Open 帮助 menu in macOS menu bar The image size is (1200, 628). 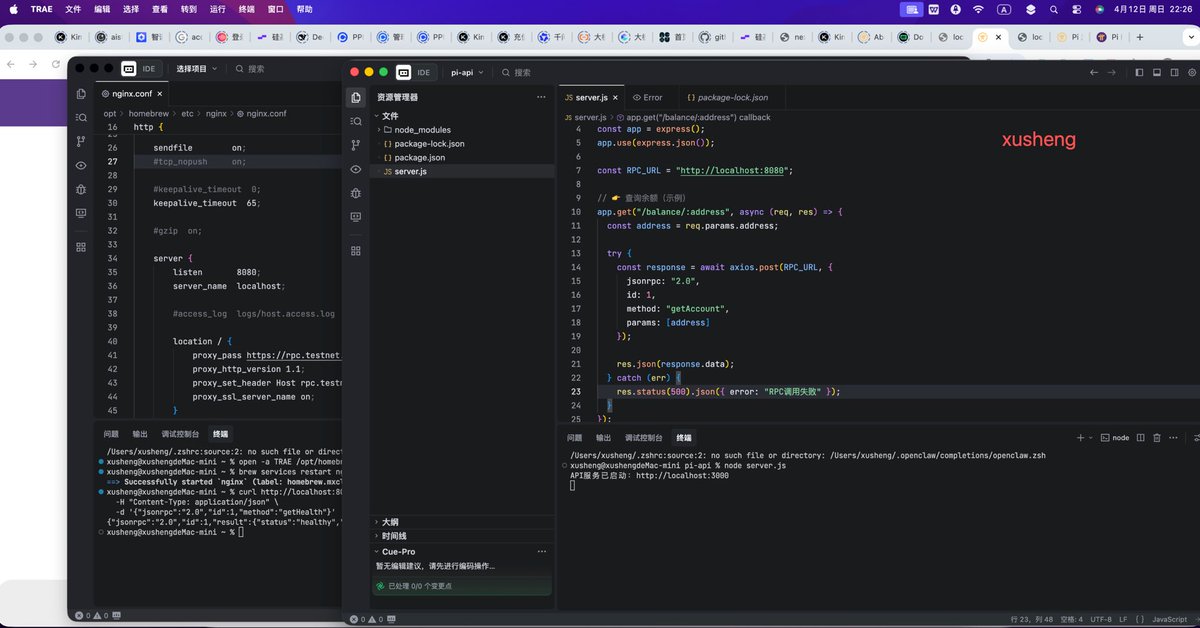click(304, 8)
